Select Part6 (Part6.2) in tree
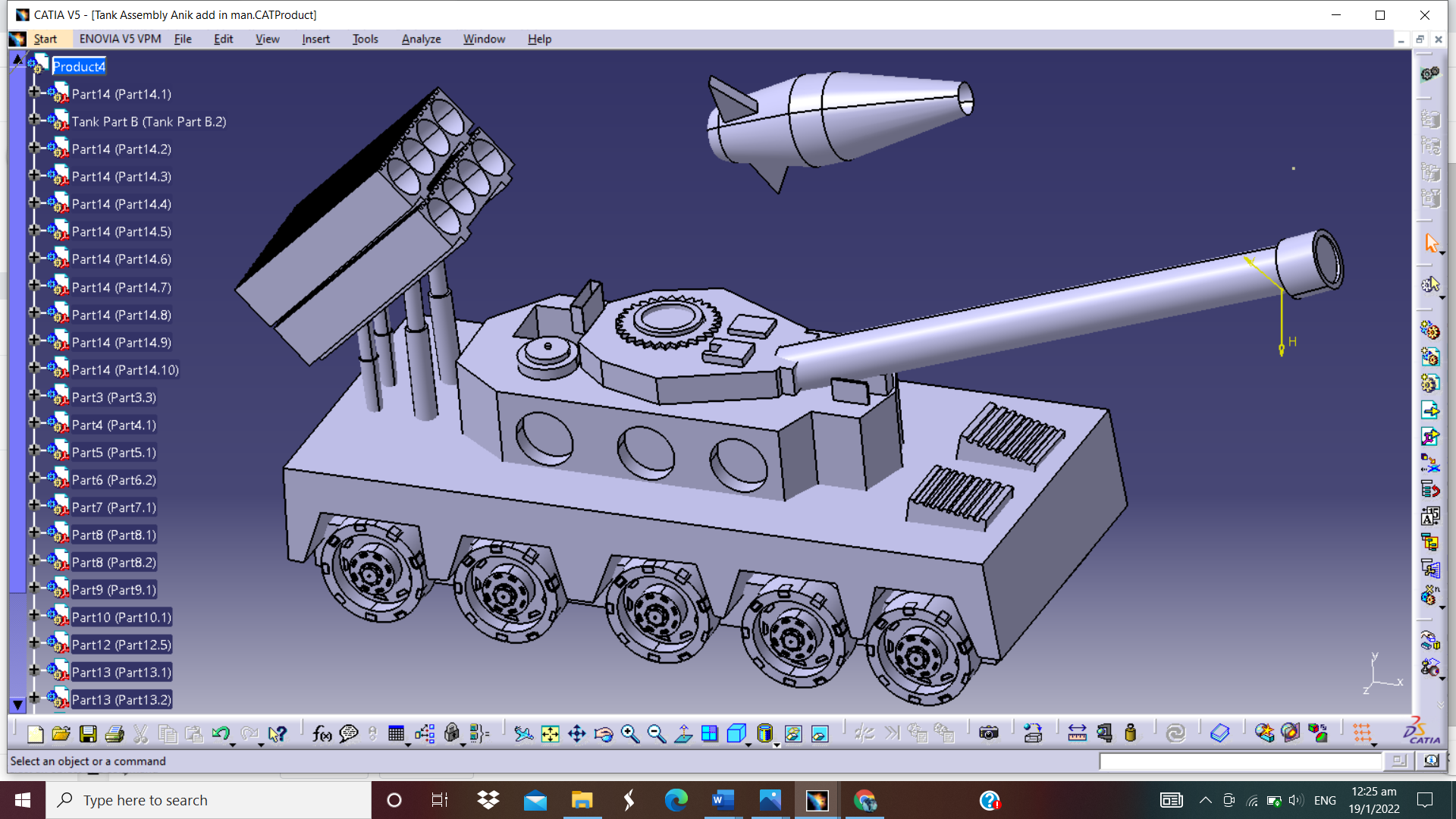Viewport: 1456px width, 819px height. [x=114, y=480]
